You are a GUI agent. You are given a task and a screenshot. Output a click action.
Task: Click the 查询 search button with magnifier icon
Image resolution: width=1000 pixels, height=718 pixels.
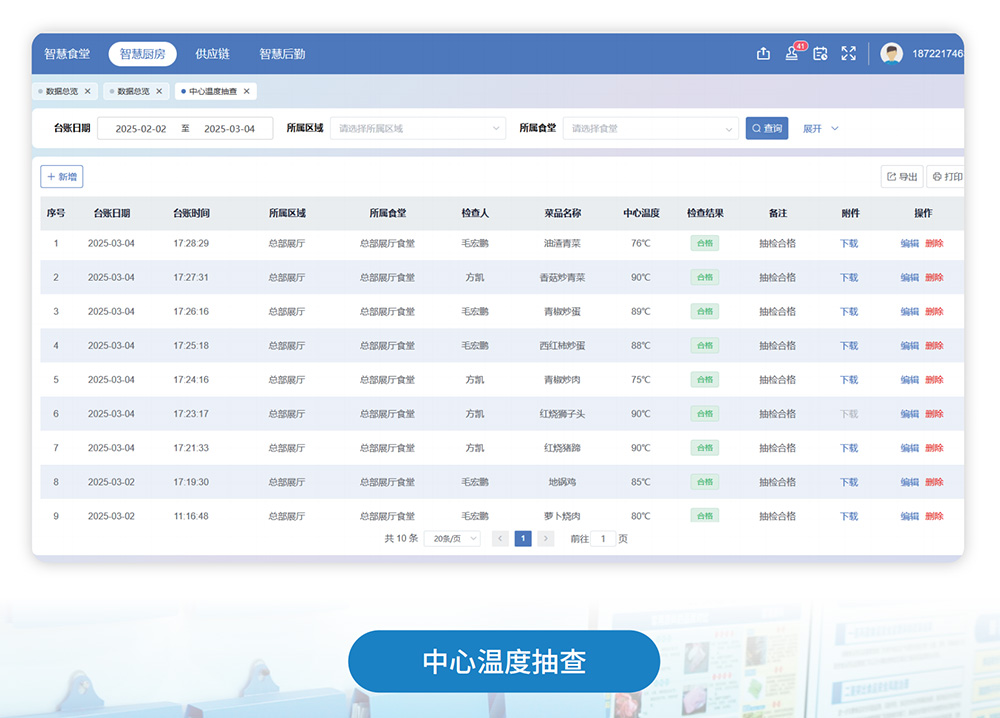(766, 128)
